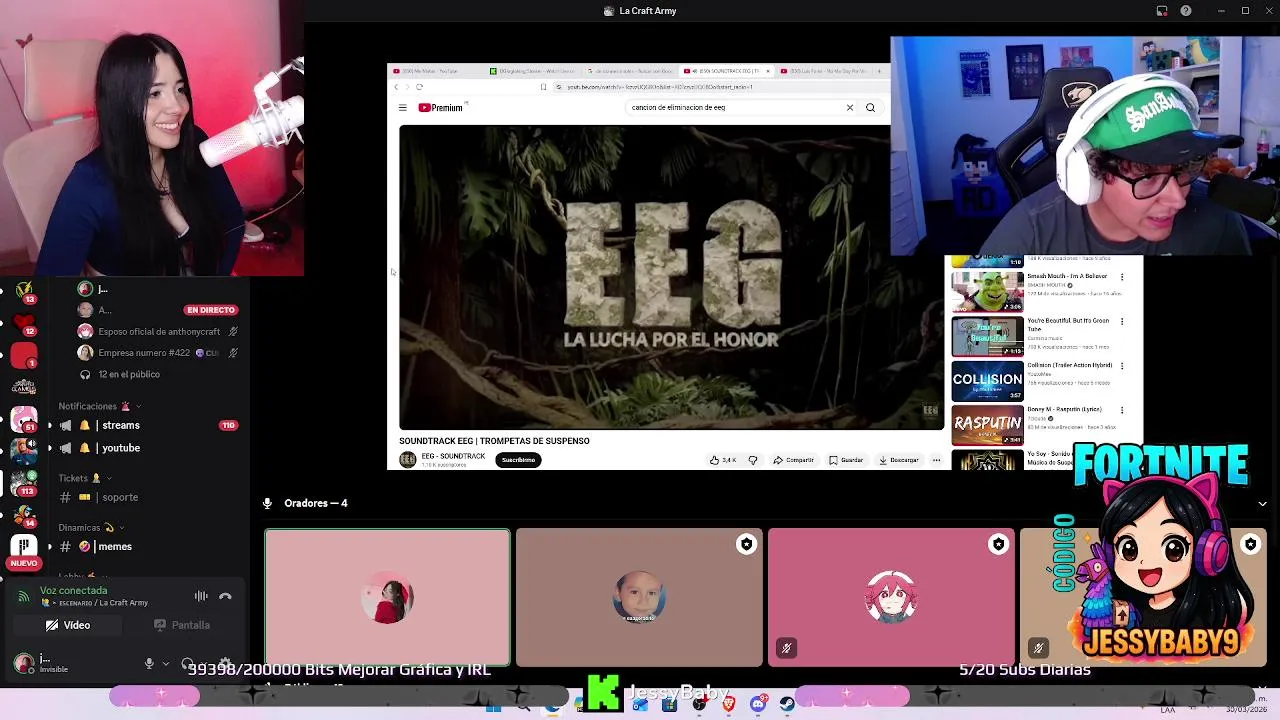Open Discord user settings gear

(225, 663)
